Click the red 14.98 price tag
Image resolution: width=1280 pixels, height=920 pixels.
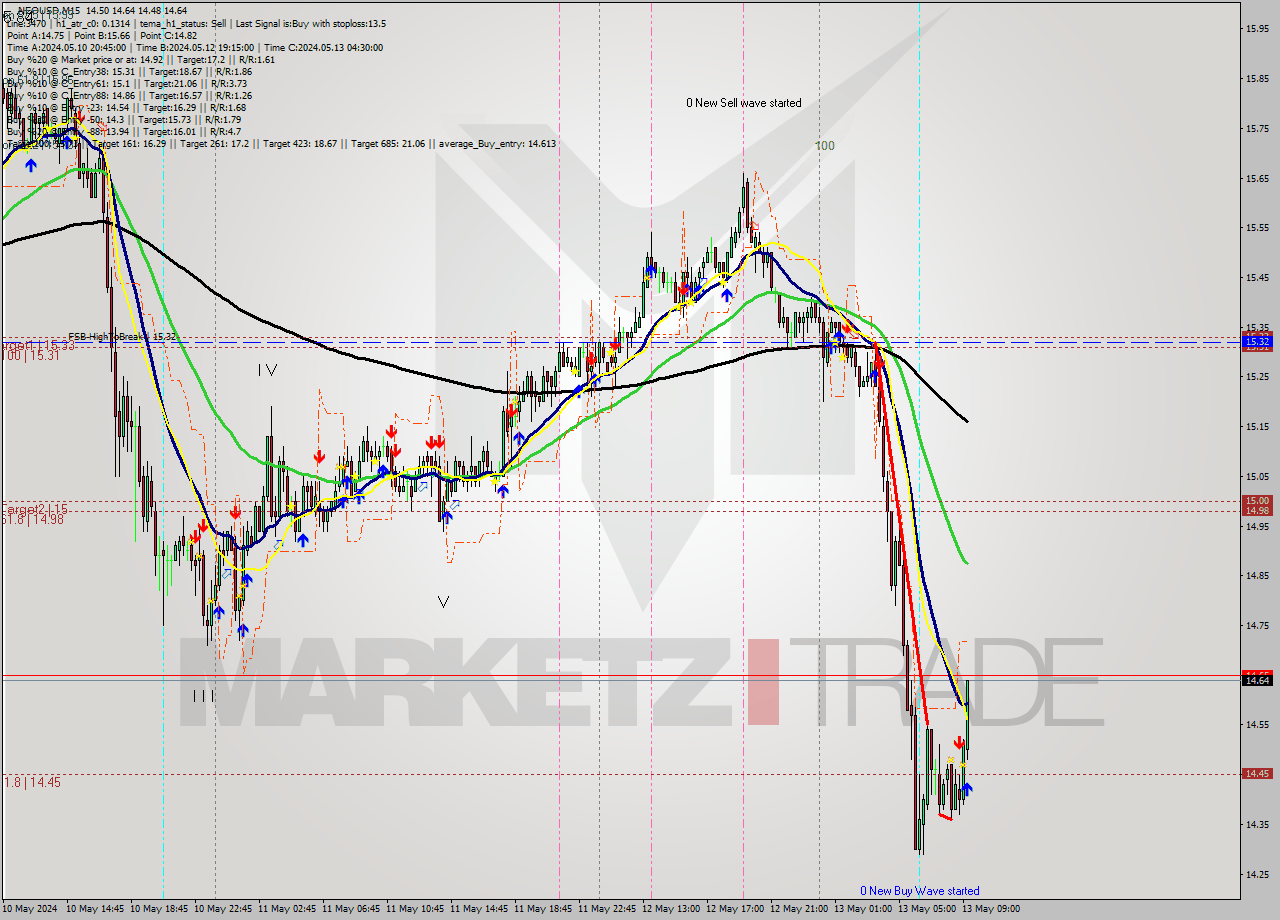1257,511
